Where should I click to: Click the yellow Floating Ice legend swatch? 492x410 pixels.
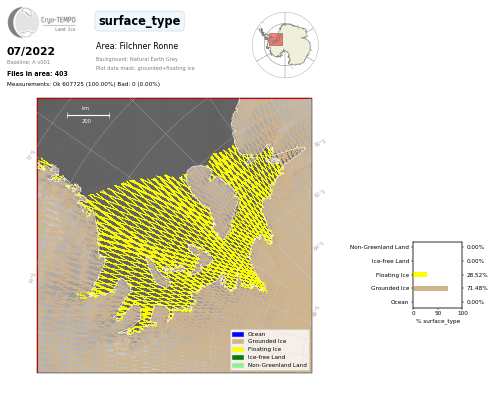238,349
